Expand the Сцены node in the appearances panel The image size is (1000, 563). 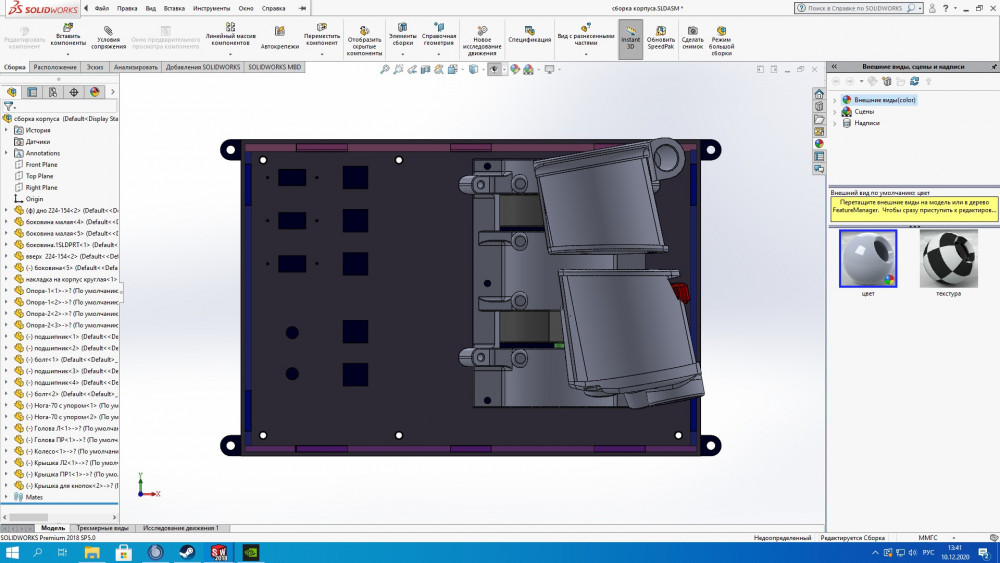pyautogui.click(x=835, y=112)
